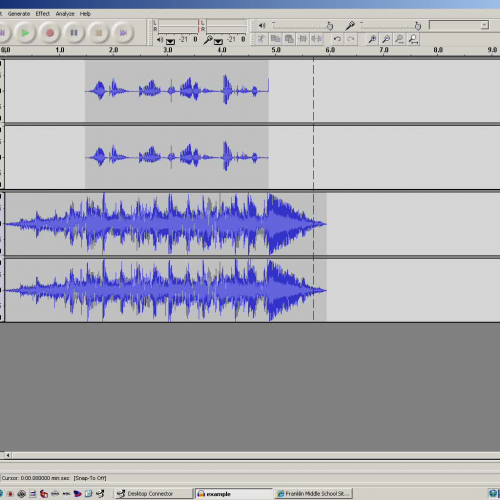Screen dimensions: 500x500
Task: Click speaker icon beside output volume slider
Action: (262, 25)
